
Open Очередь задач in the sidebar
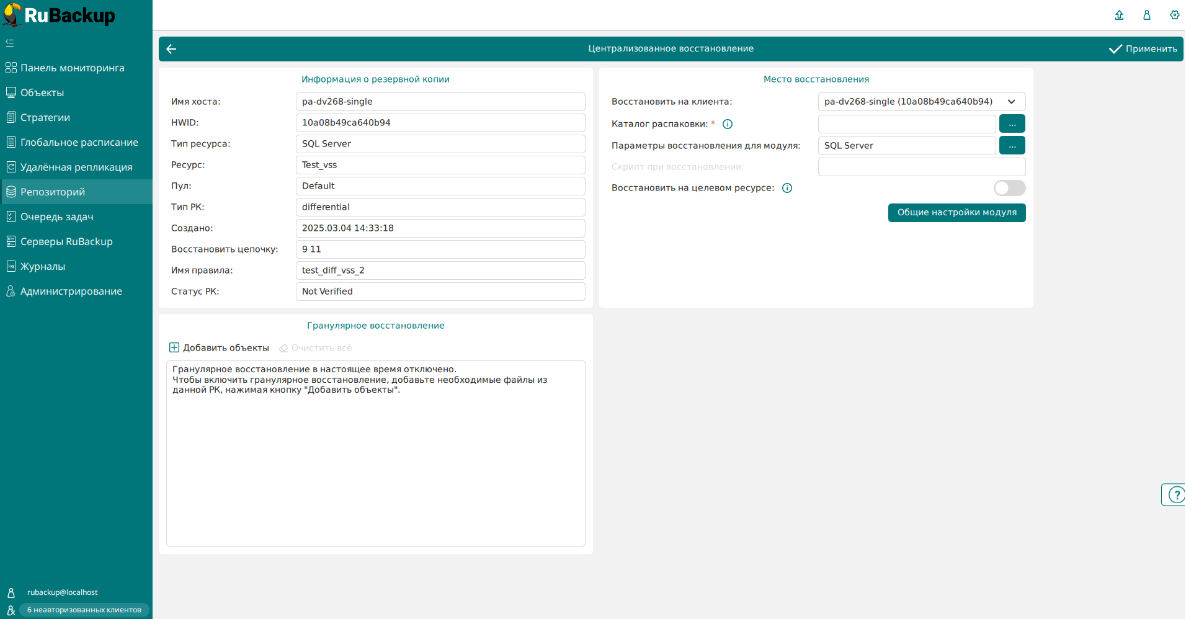tap(57, 216)
